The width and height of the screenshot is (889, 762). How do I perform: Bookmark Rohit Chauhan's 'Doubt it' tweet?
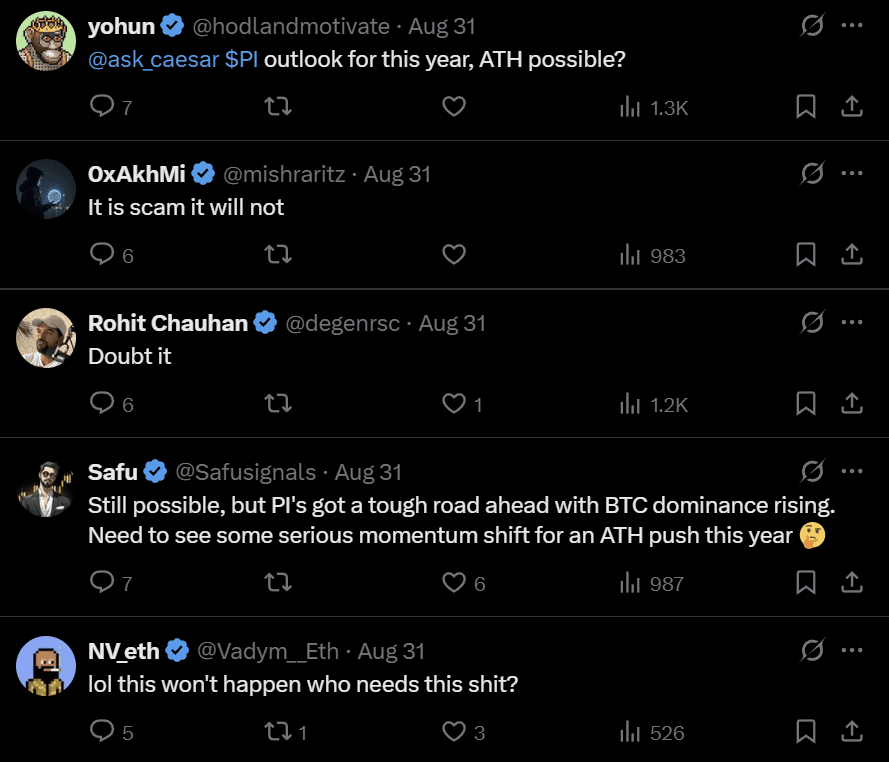806,403
